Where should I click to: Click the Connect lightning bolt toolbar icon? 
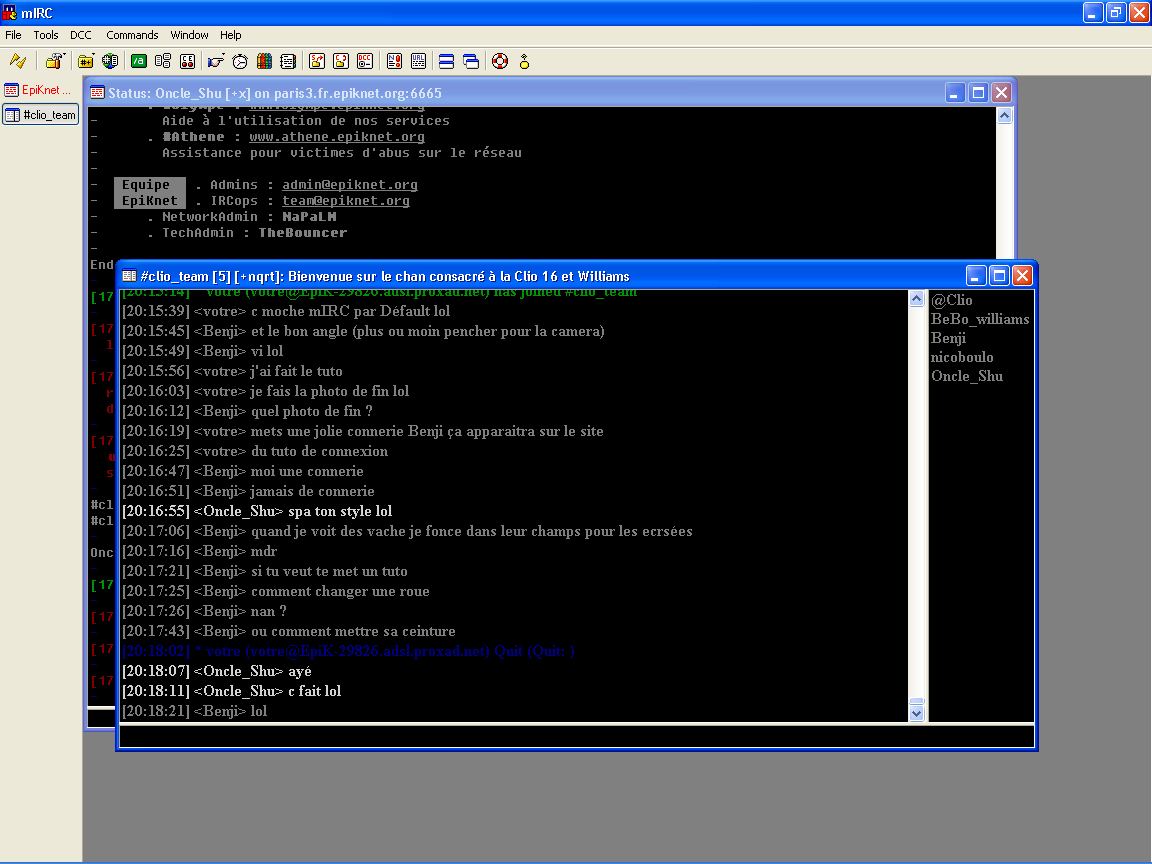(18, 62)
